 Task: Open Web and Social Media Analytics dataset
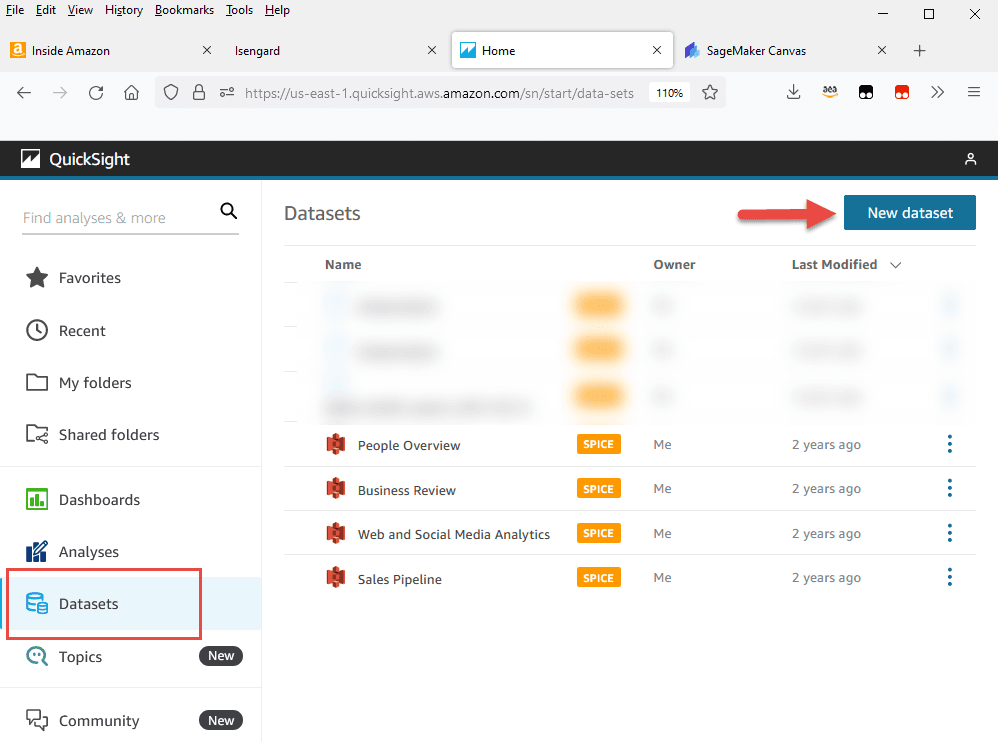pos(454,535)
